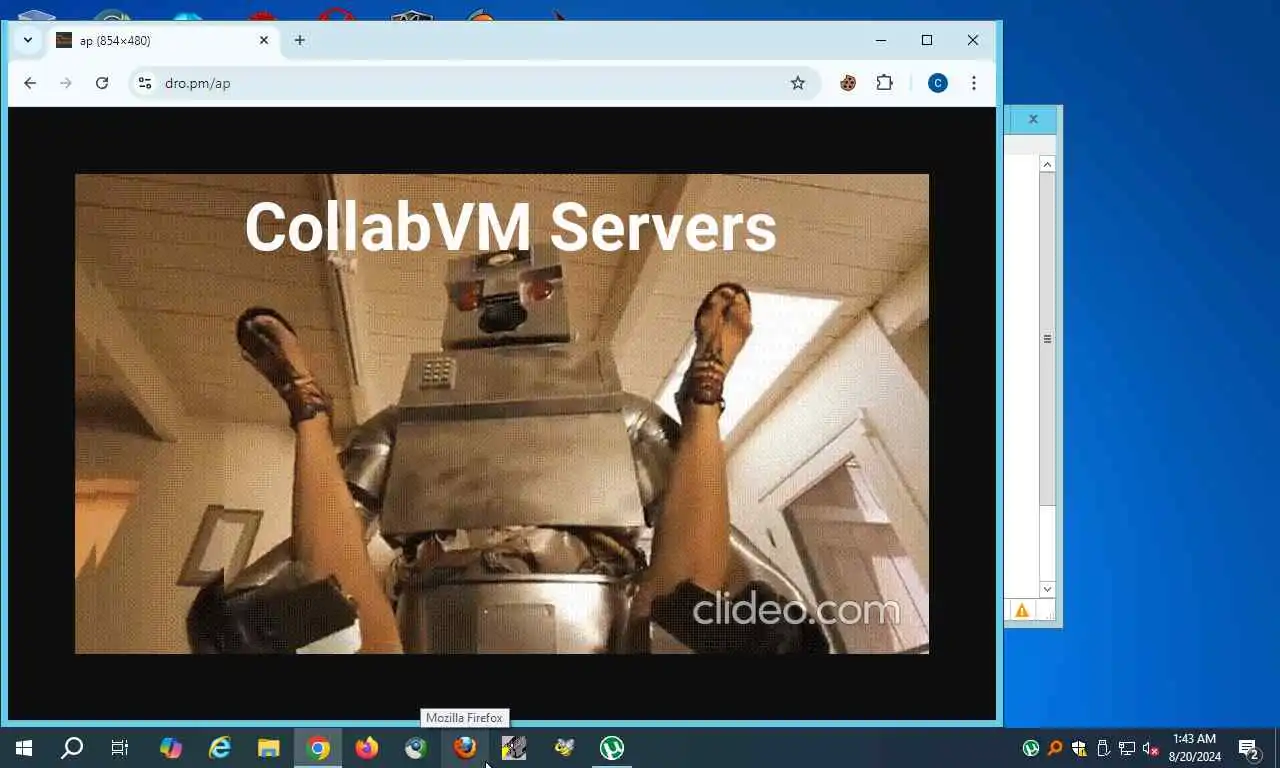Open the blue-gray globe browser taskbar icon
The height and width of the screenshot is (768, 1280).
pos(416,748)
